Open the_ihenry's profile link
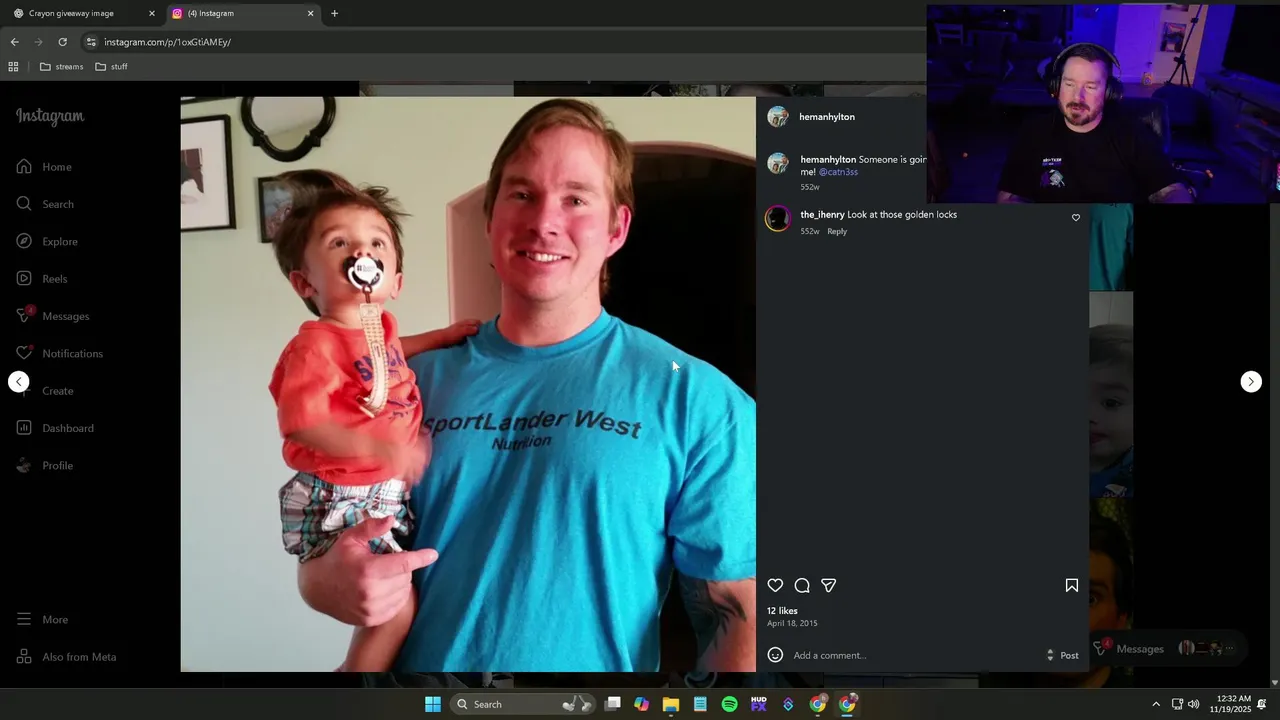Viewport: 1280px width, 720px height. 822,215
